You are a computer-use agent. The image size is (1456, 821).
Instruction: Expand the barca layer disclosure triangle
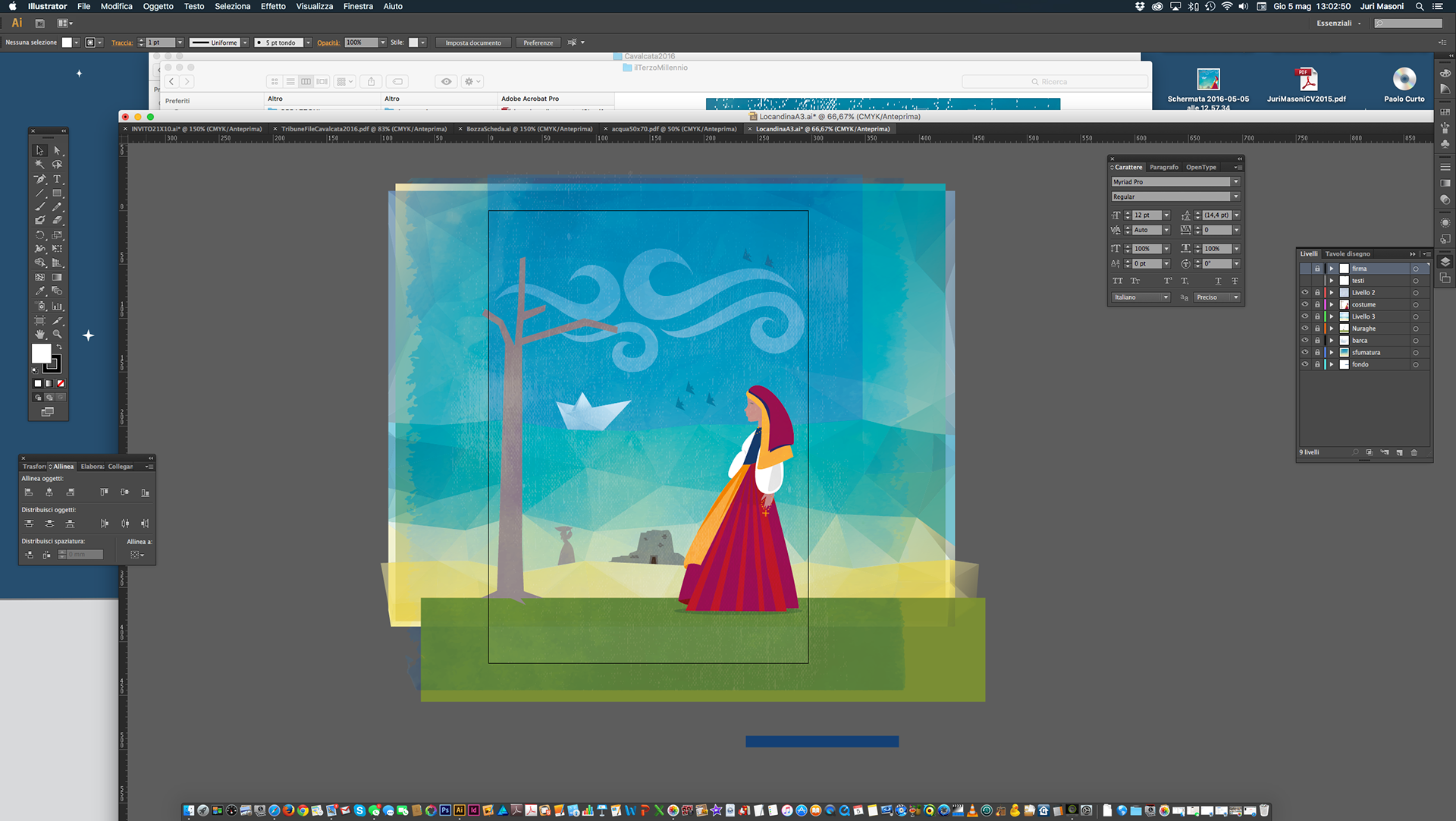click(1331, 341)
